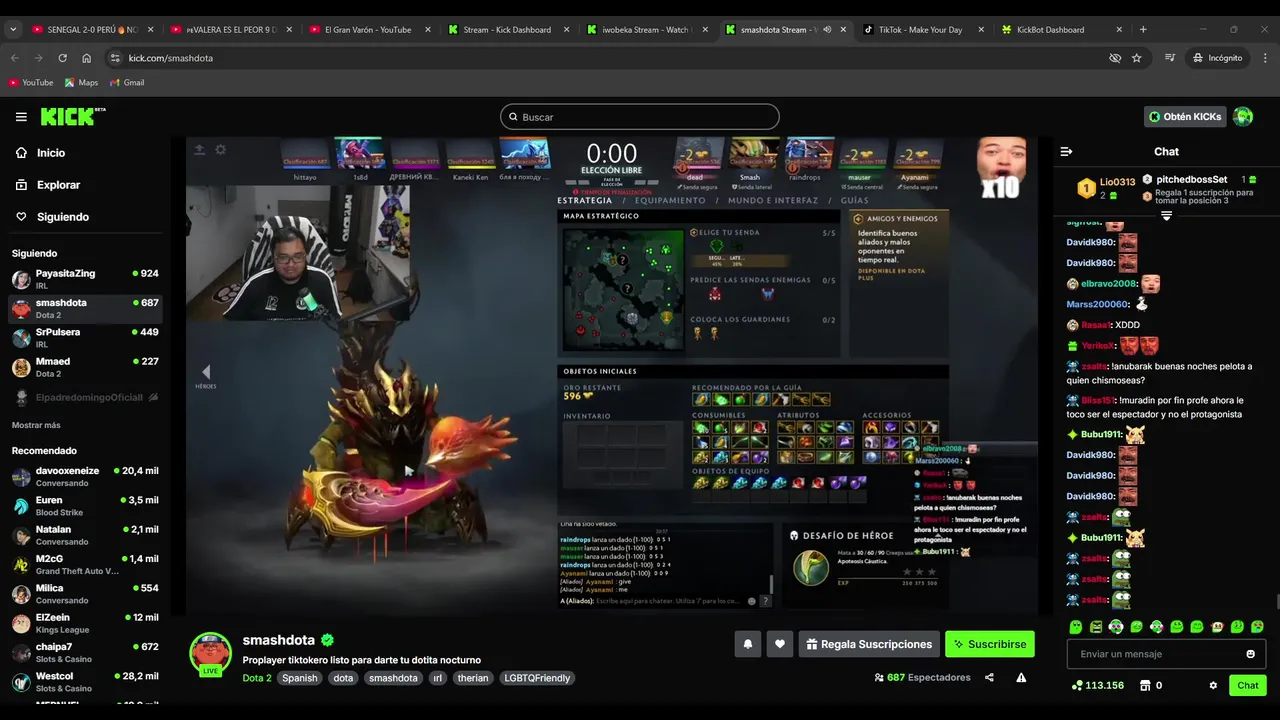
Task: View site information icon in address bar
Action: point(115,58)
